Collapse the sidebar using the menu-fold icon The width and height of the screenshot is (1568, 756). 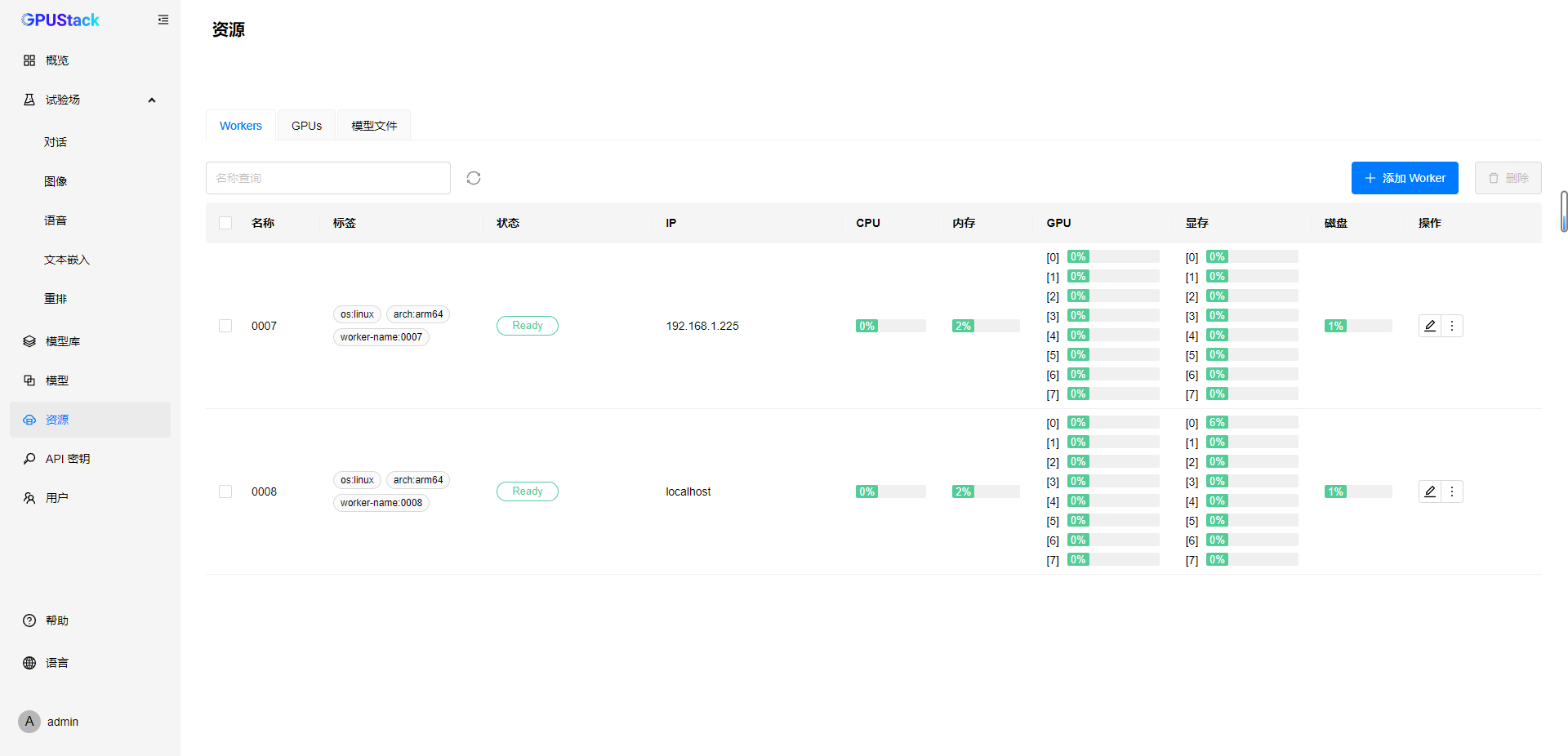(x=163, y=20)
